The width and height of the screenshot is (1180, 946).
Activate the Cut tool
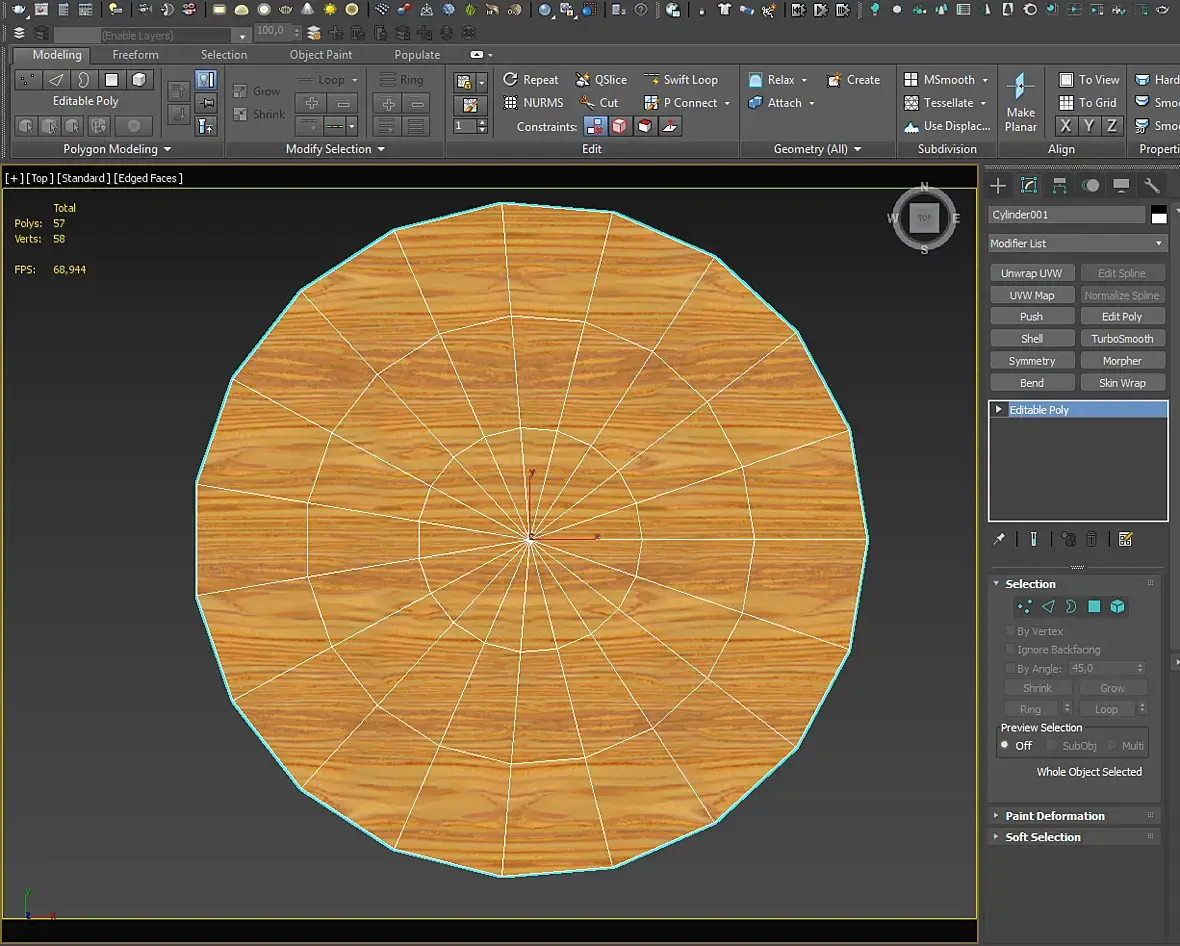point(598,102)
